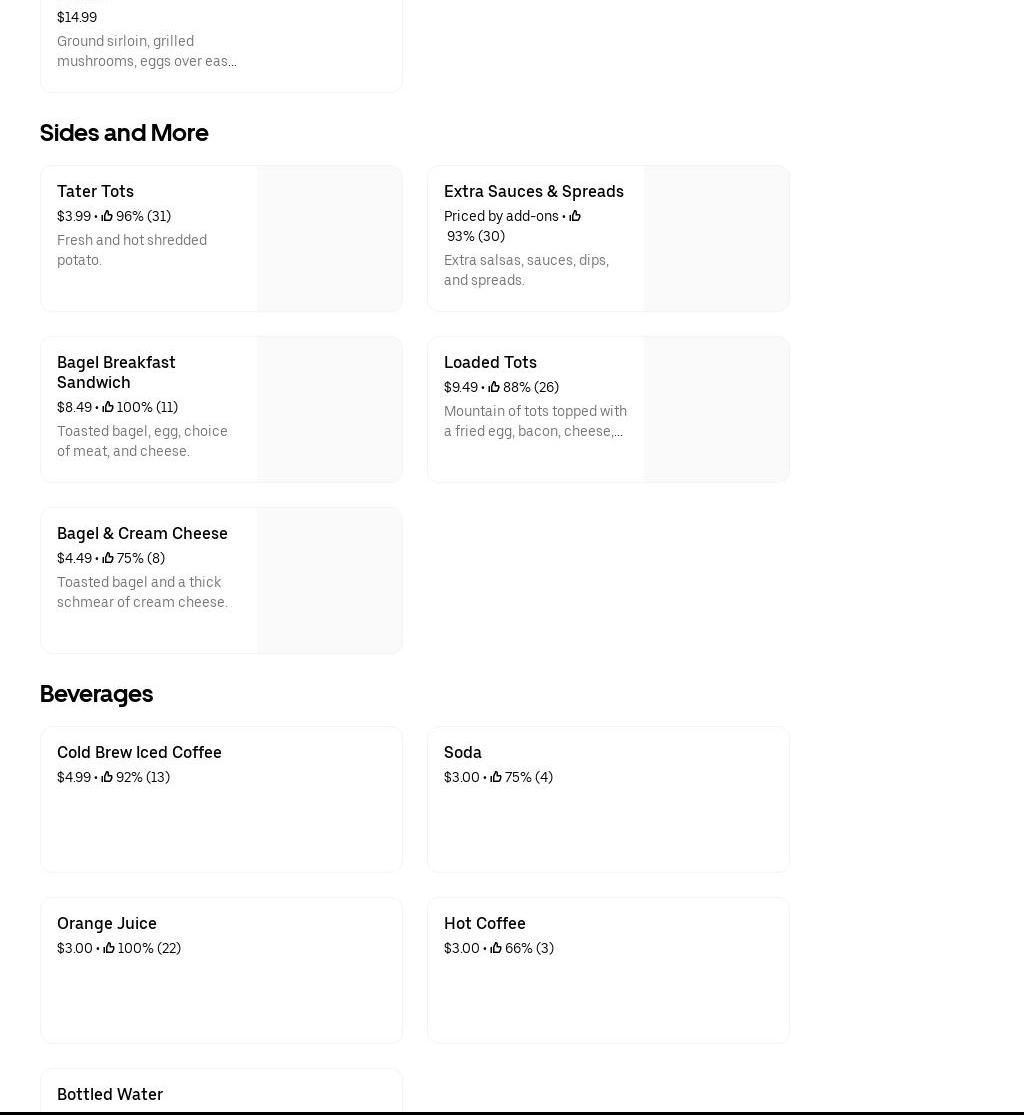Open the Bagel Breakfast Sandwich title
Screen dimensions: 1024x1115
pos(116,372)
